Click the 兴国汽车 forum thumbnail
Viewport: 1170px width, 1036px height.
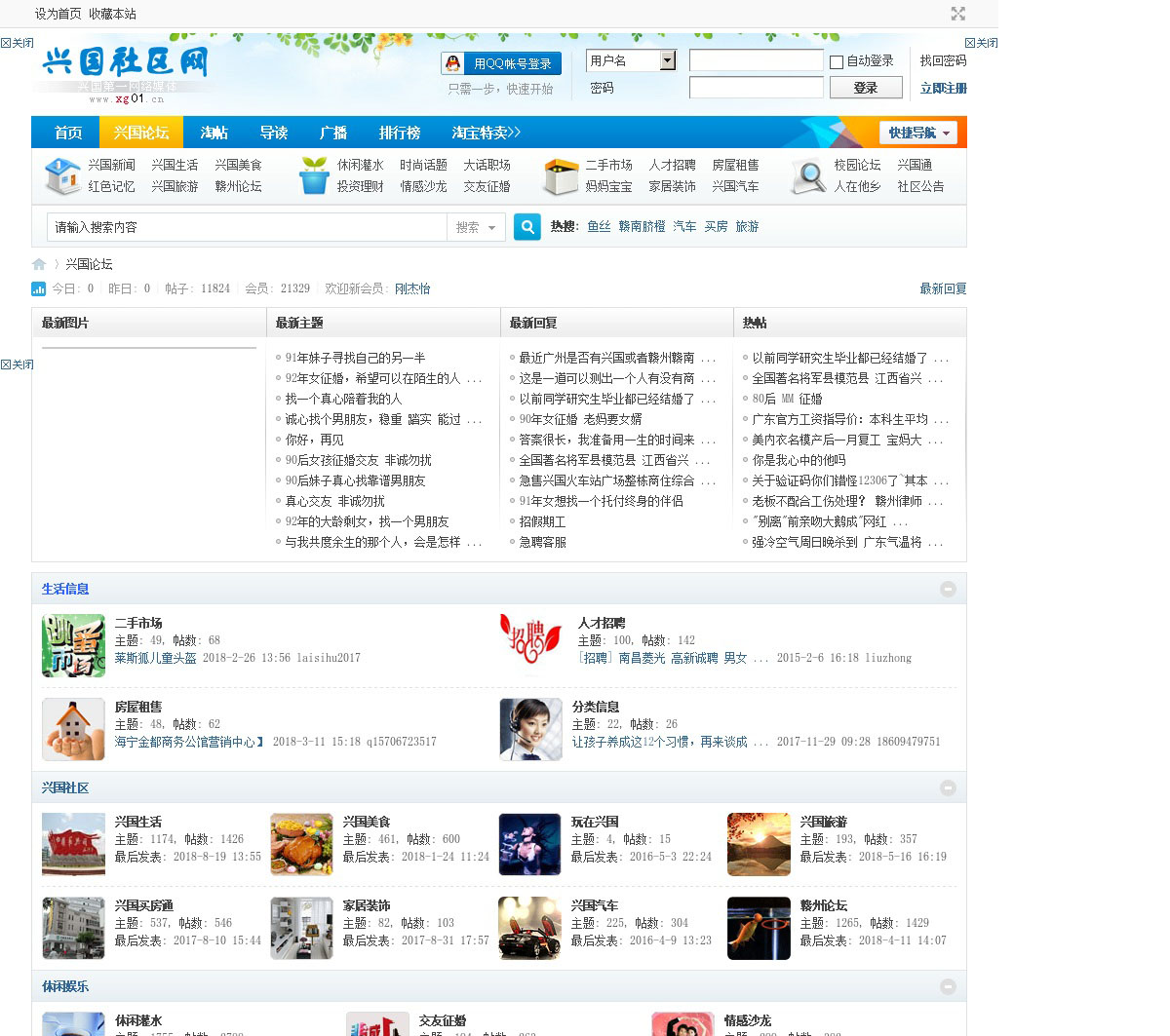click(x=529, y=928)
